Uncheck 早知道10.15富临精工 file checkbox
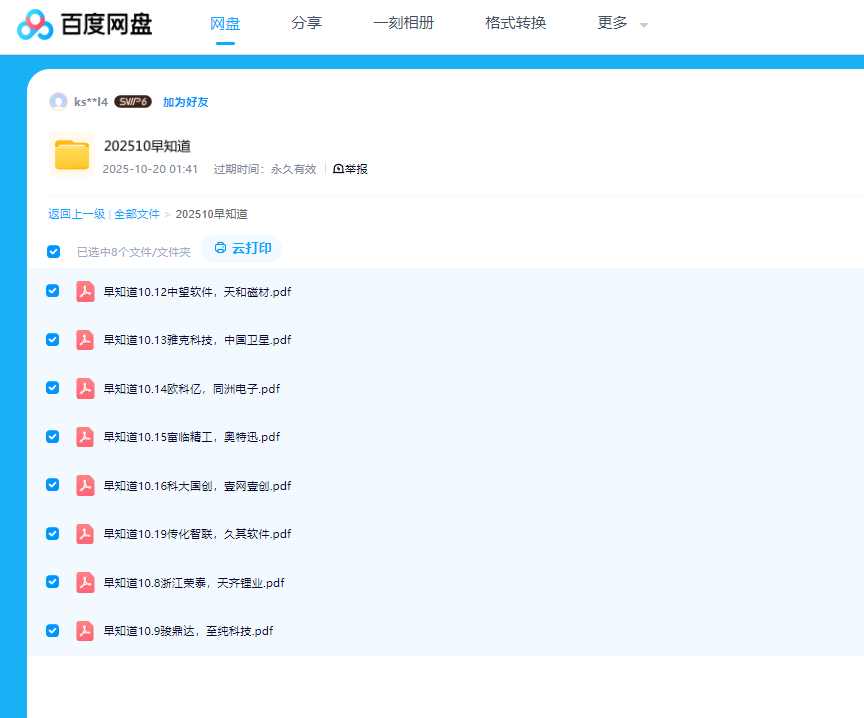Image resolution: width=864 pixels, height=718 pixels. click(53, 436)
